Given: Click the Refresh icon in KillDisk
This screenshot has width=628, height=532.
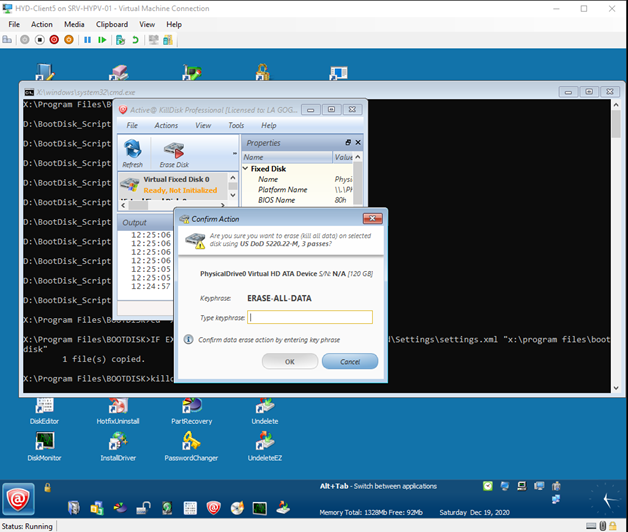Looking at the screenshot, I should pyautogui.click(x=133, y=153).
